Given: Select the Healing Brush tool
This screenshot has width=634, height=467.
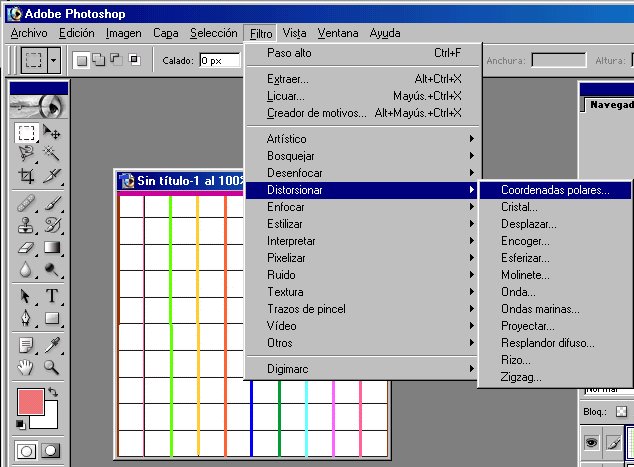Looking at the screenshot, I should [27, 203].
